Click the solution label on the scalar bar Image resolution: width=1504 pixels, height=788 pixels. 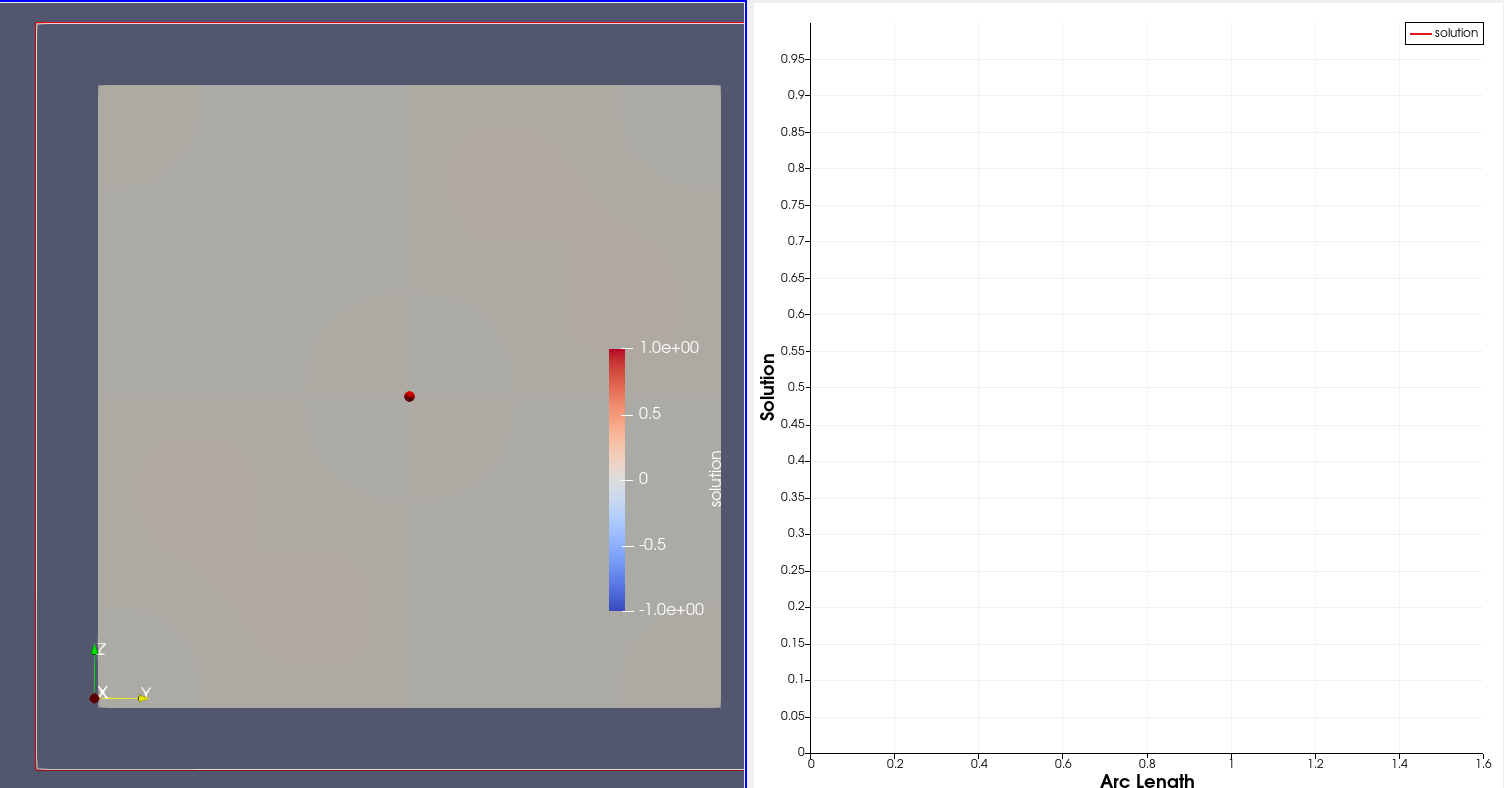pos(714,478)
